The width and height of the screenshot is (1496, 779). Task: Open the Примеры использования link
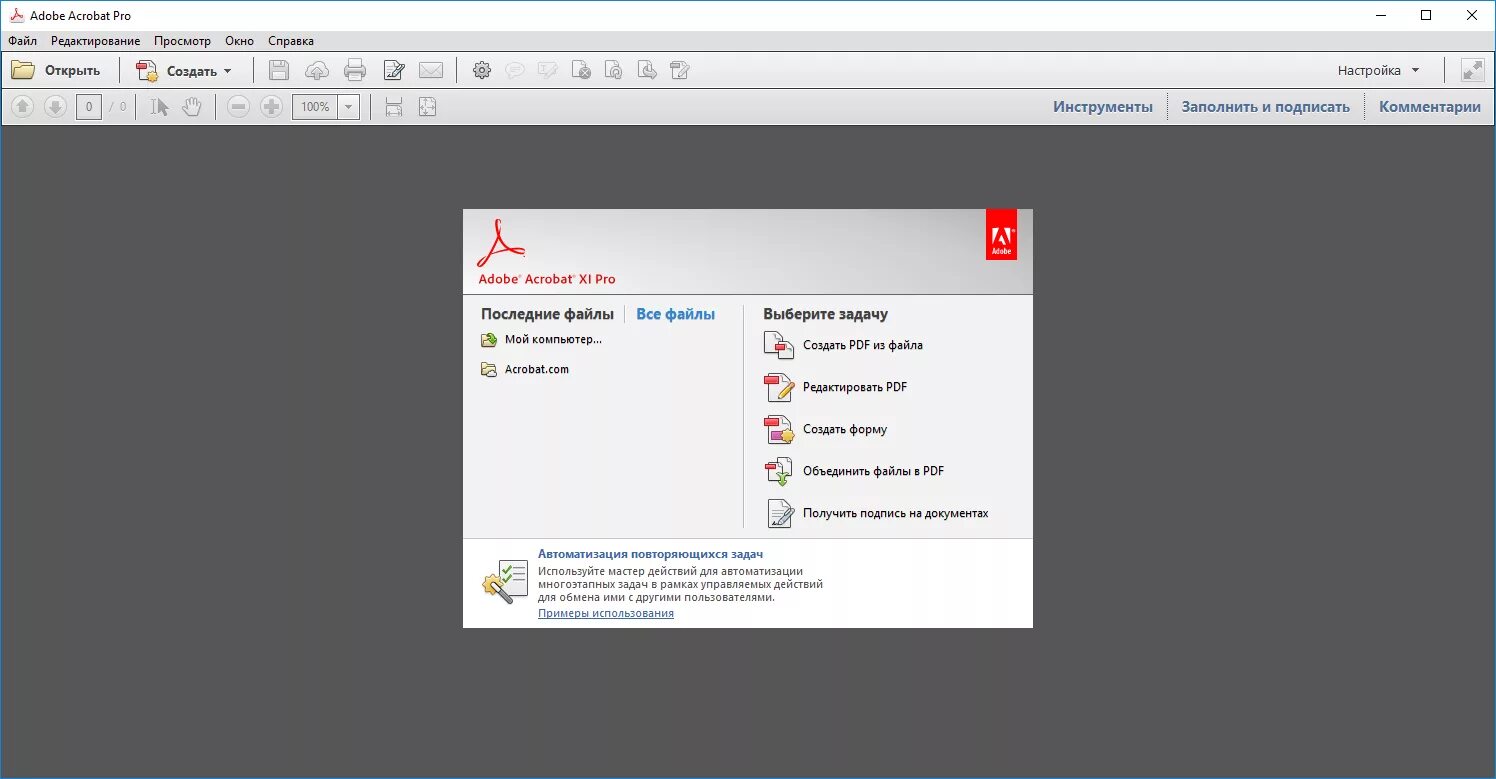pos(606,613)
